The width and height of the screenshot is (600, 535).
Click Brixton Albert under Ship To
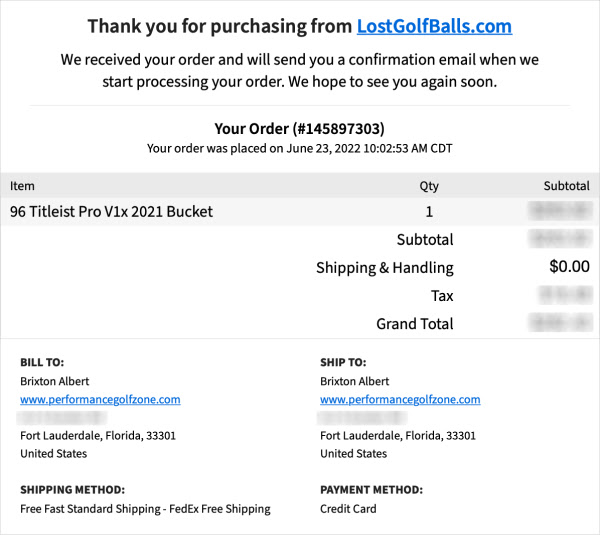(354, 381)
